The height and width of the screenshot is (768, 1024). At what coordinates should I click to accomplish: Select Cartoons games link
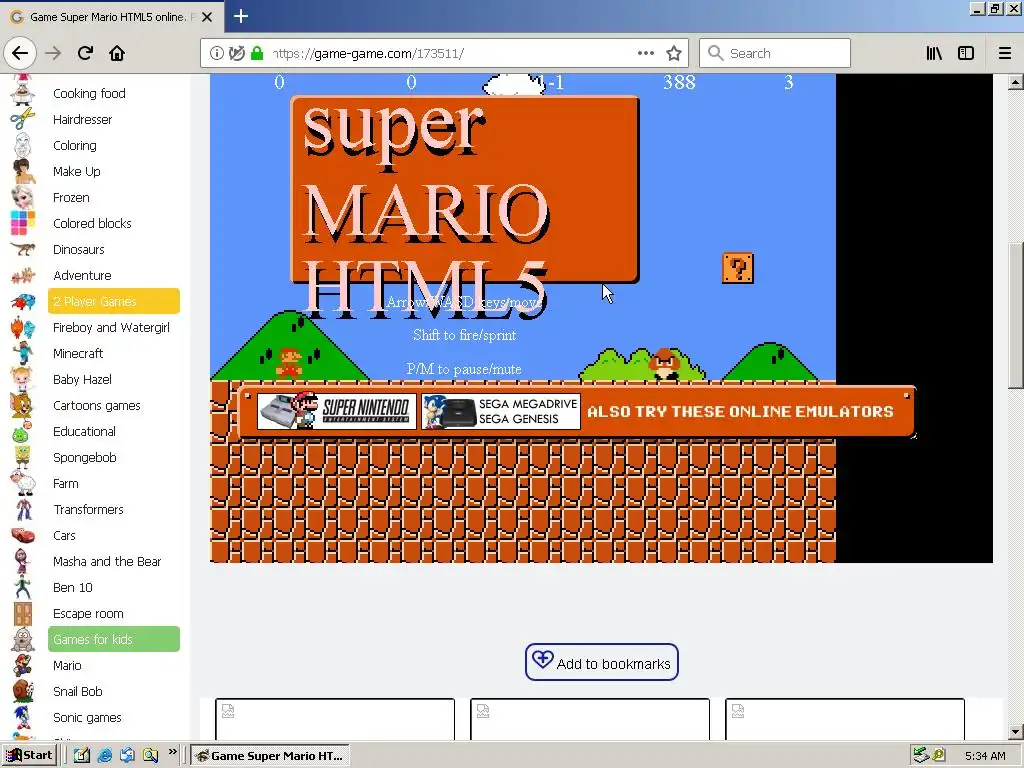point(97,406)
